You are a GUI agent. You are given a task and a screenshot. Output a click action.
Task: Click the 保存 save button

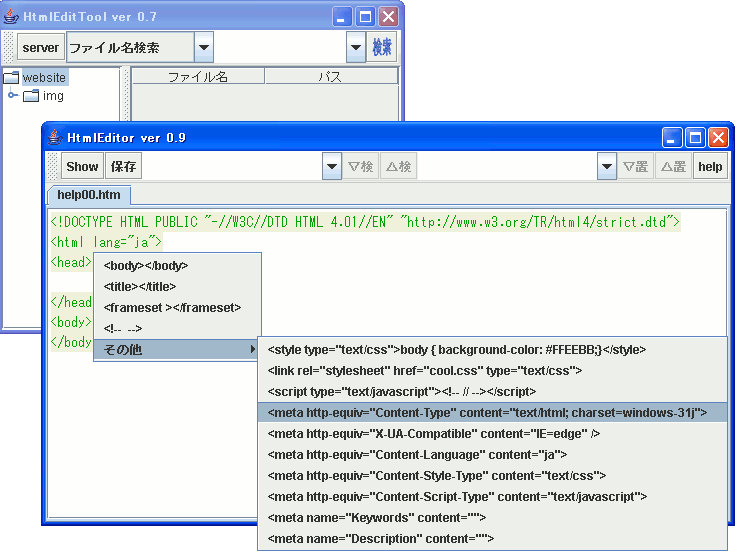coord(124,167)
